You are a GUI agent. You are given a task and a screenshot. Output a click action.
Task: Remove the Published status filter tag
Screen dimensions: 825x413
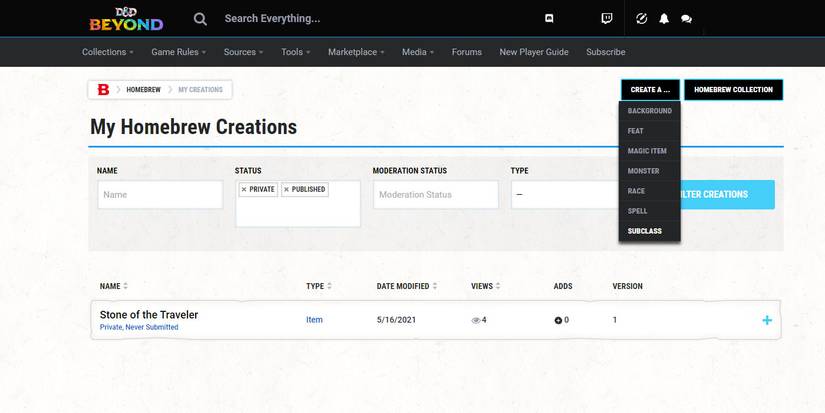286,189
